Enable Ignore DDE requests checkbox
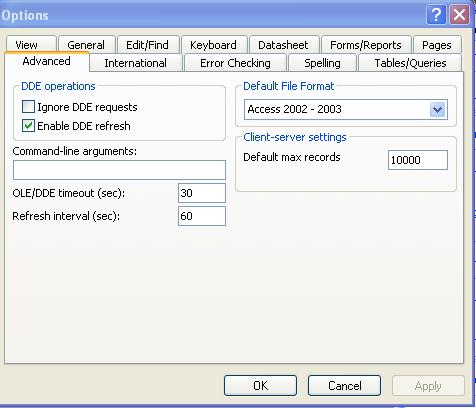476x408 pixels. pyautogui.click(x=28, y=107)
